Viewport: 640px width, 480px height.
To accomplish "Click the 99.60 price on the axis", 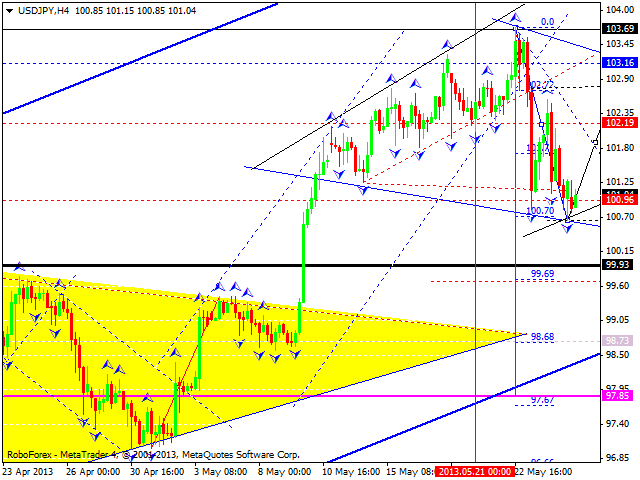I will pos(618,286).
